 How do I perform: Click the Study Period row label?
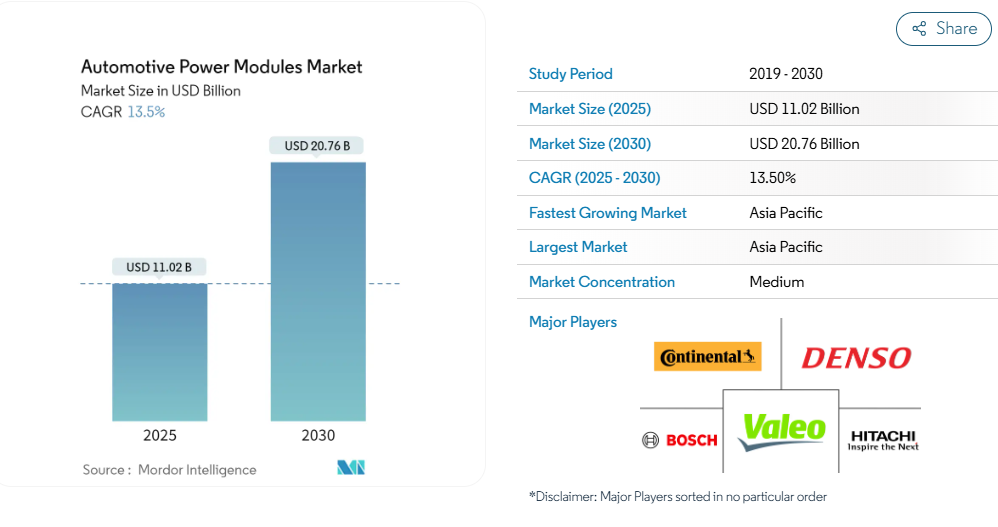click(570, 74)
